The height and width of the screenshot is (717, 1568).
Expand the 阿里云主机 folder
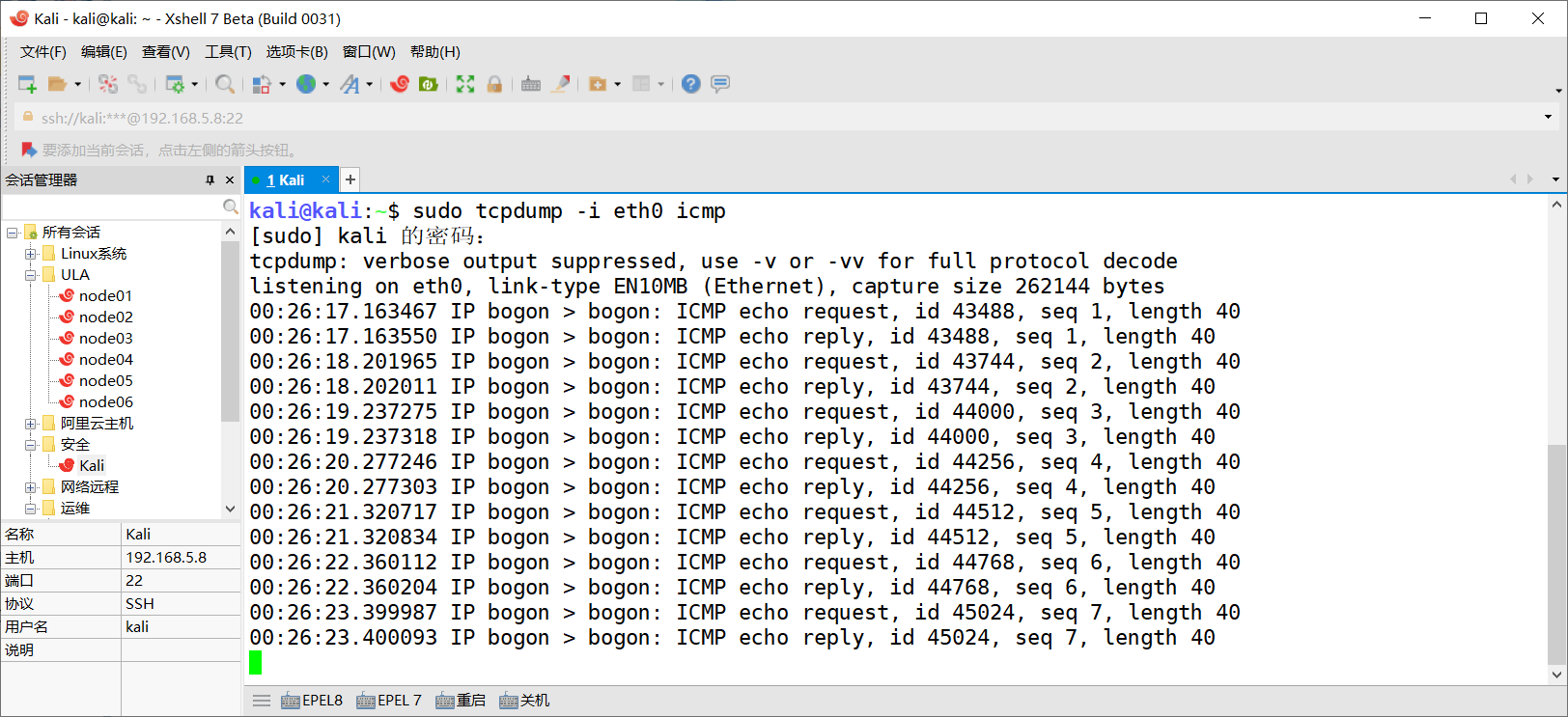pyautogui.click(x=30, y=424)
